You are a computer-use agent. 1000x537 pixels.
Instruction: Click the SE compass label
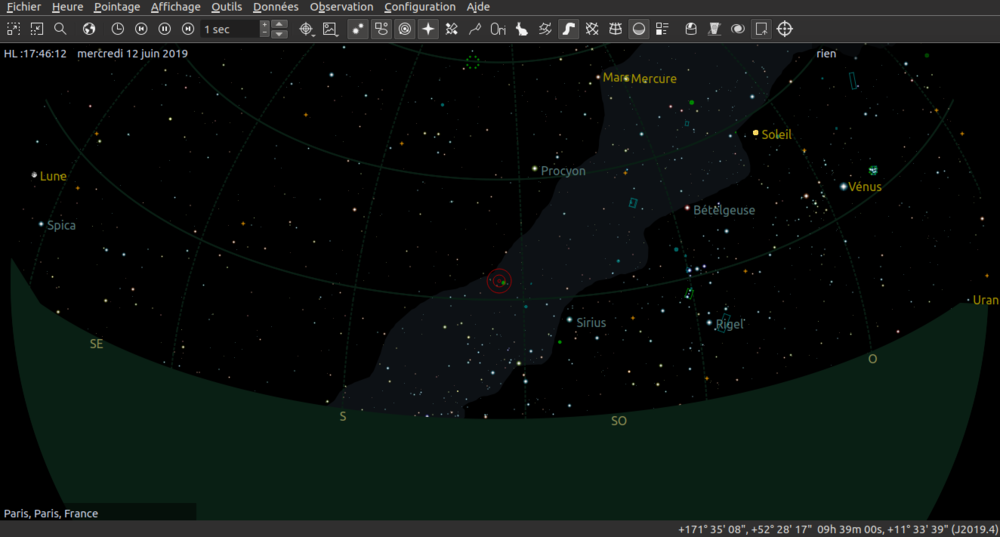(x=96, y=344)
